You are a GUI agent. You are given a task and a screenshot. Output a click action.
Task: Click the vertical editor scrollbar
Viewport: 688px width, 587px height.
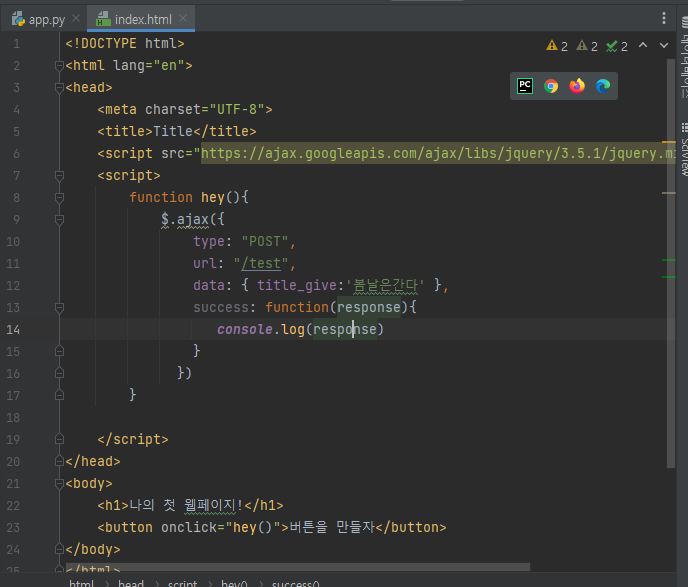click(x=670, y=263)
